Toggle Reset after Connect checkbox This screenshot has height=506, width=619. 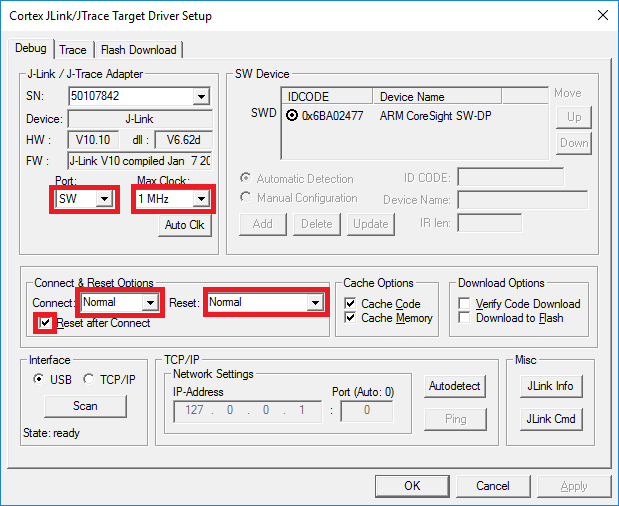coord(45,323)
